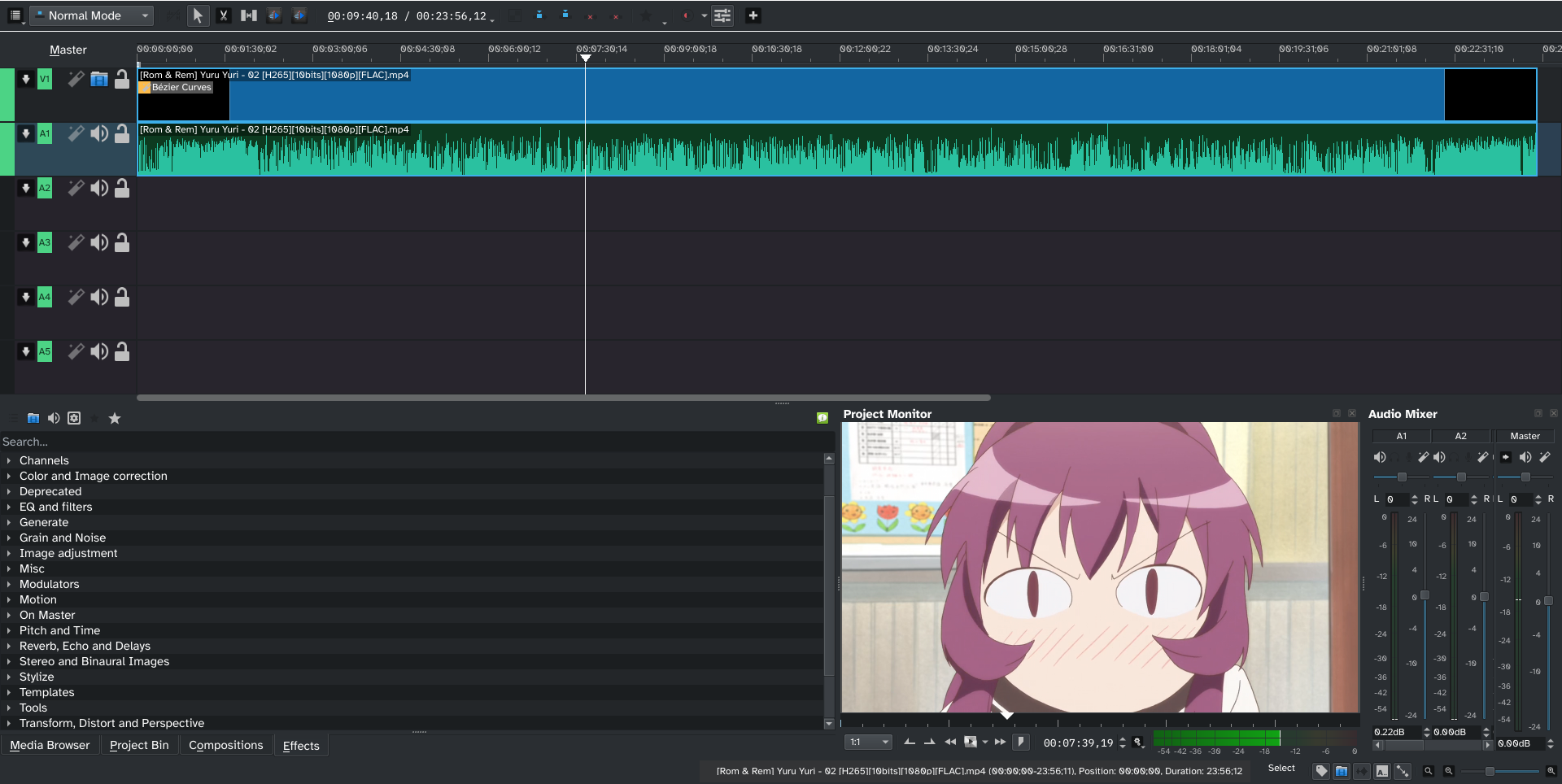Mute the A5 audio track
The height and width of the screenshot is (784, 1562).
tap(99, 351)
